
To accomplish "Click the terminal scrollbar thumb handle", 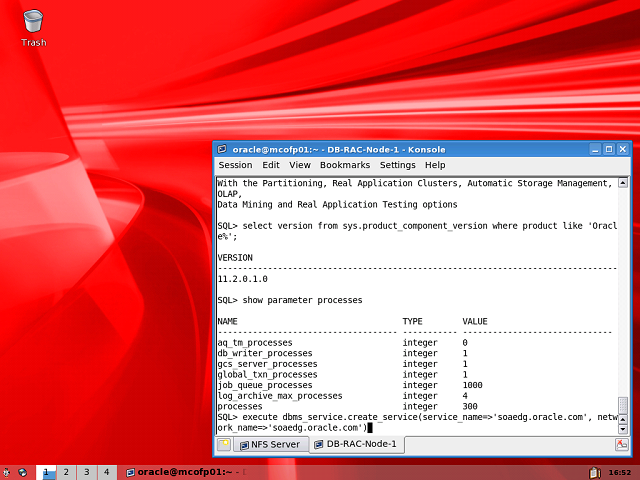I will pos(623,406).
